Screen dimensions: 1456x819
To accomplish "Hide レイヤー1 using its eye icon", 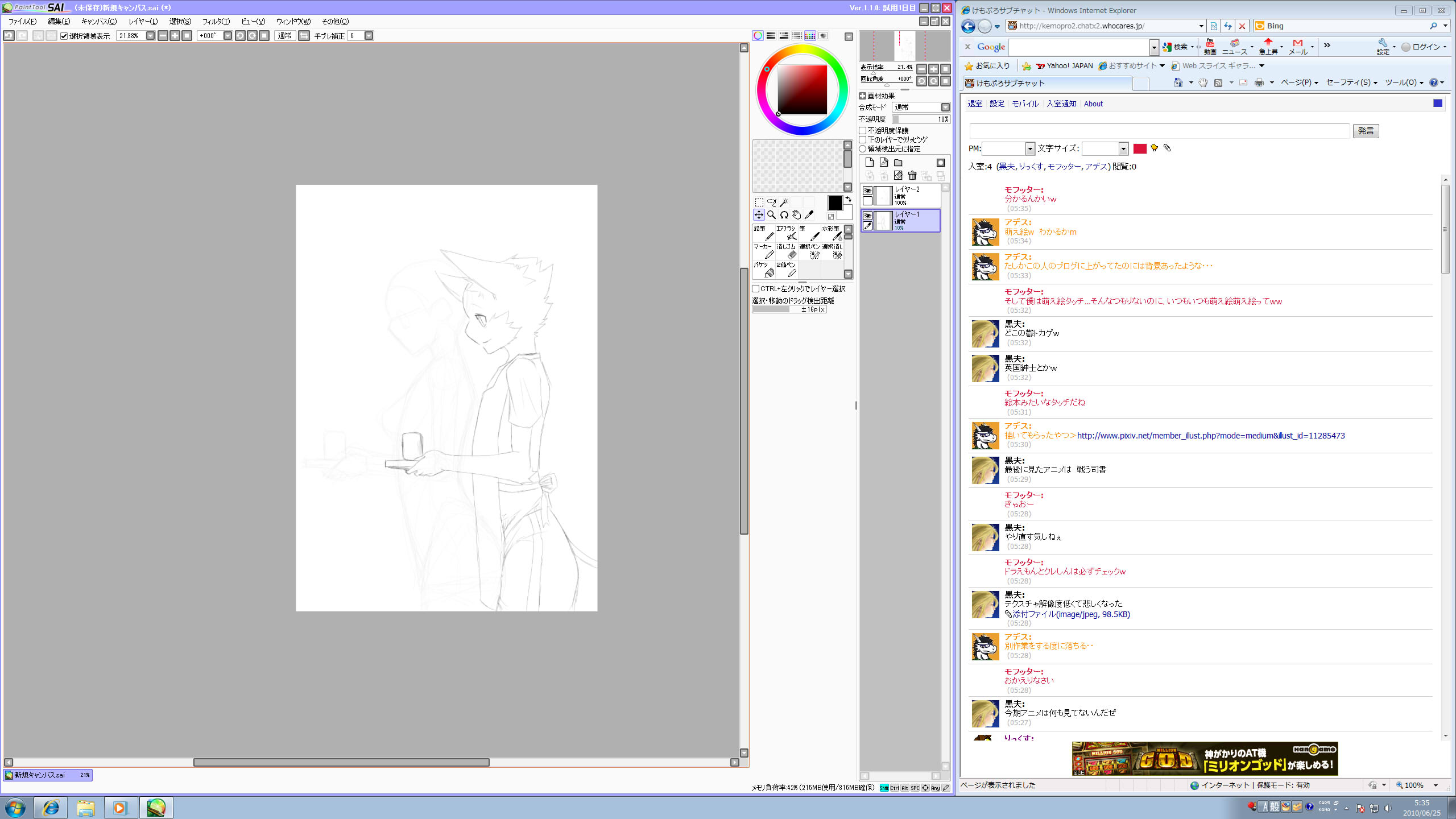I will click(867, 216).
